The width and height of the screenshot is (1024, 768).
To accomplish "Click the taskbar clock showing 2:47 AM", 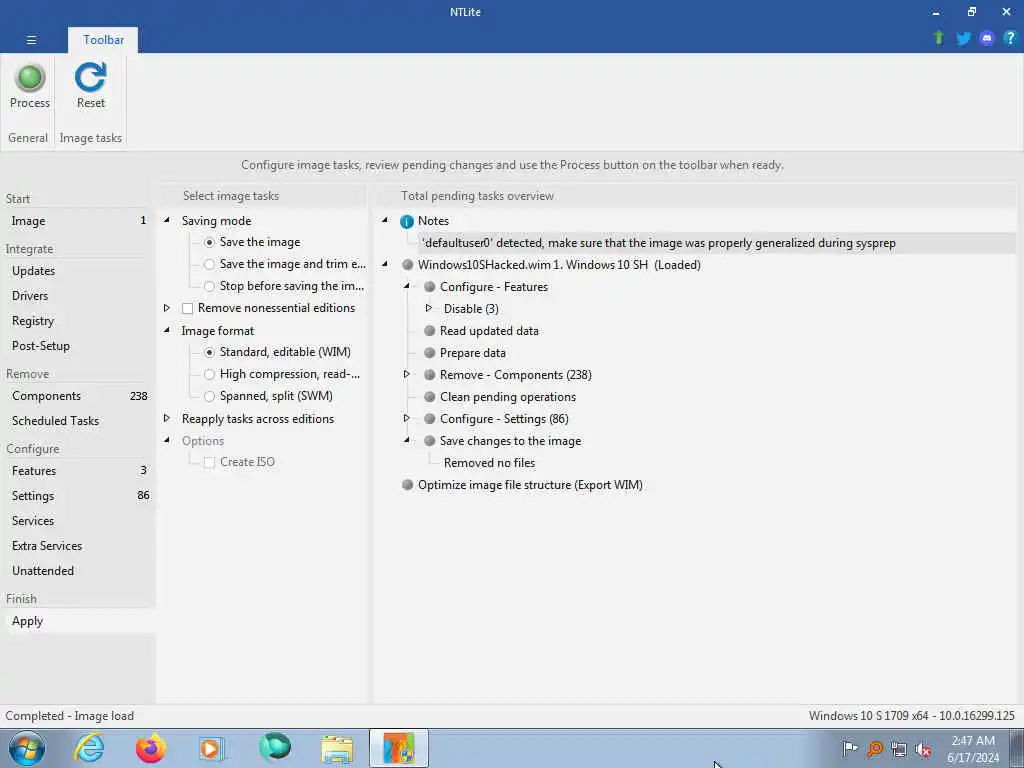I will pyautogui.click(x=973, y=749).
